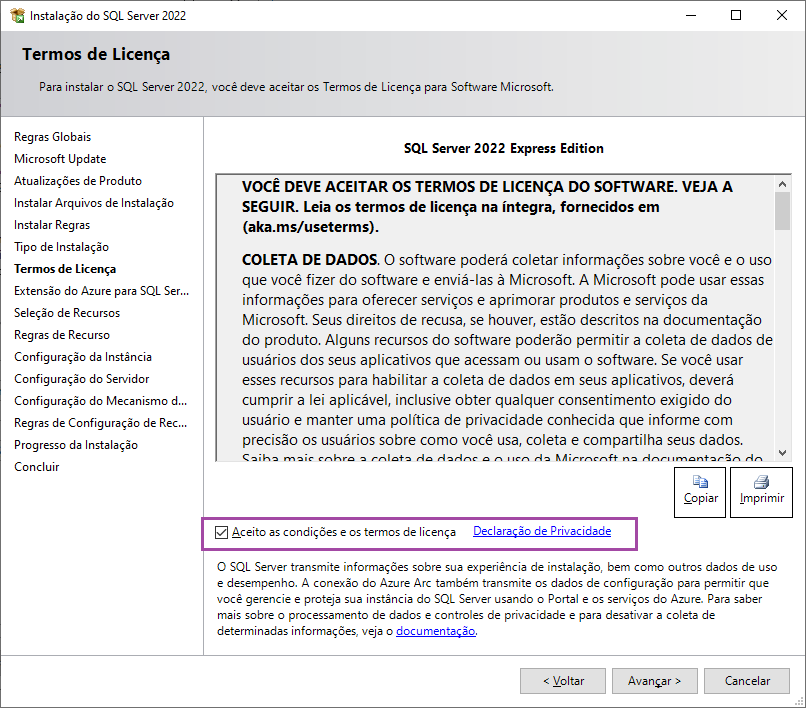Click the SQL Server 2022 Express Edition heading
This screenshot has width=809, height=710.
click(505, 149)
